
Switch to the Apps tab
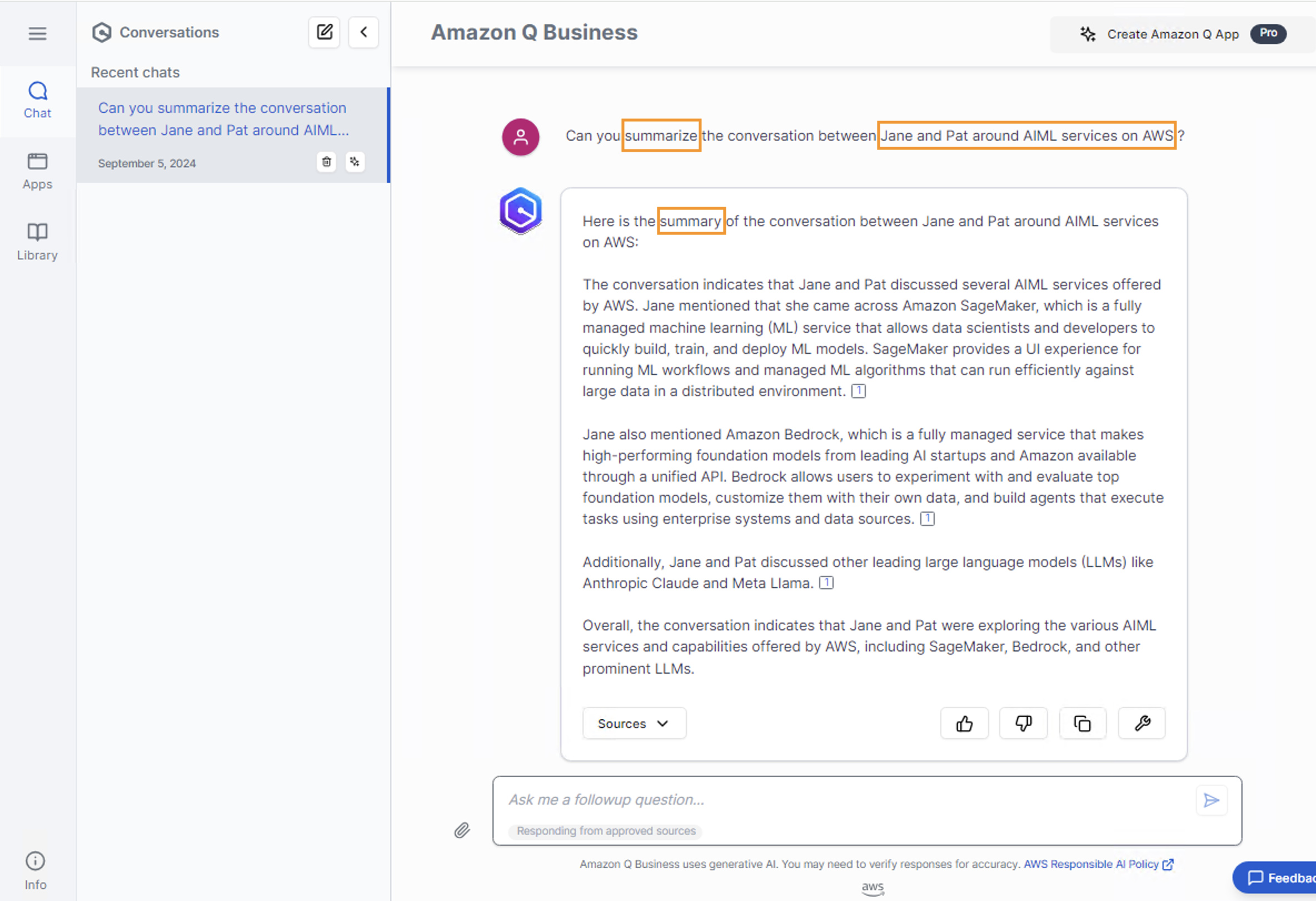(x=37, y=171)
